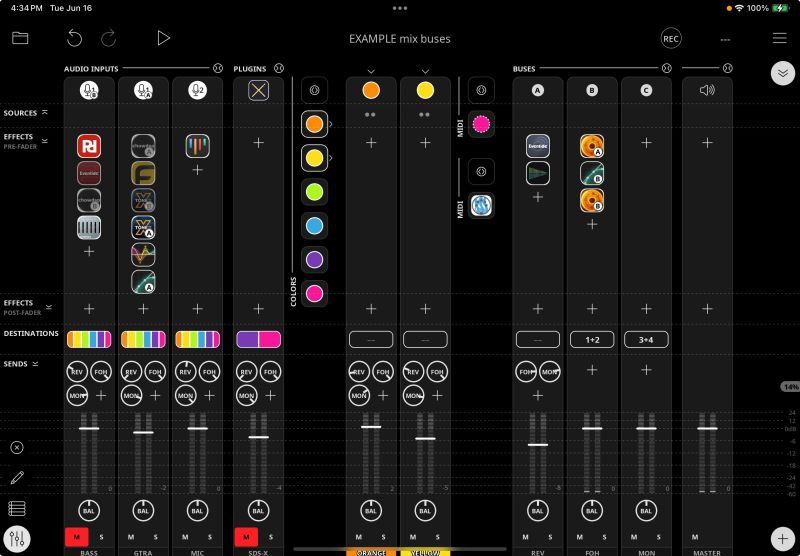Collapse the EFFECTS PRE-FADER row
Viewport: 800px width, 556px height.
tap(45, 140)
